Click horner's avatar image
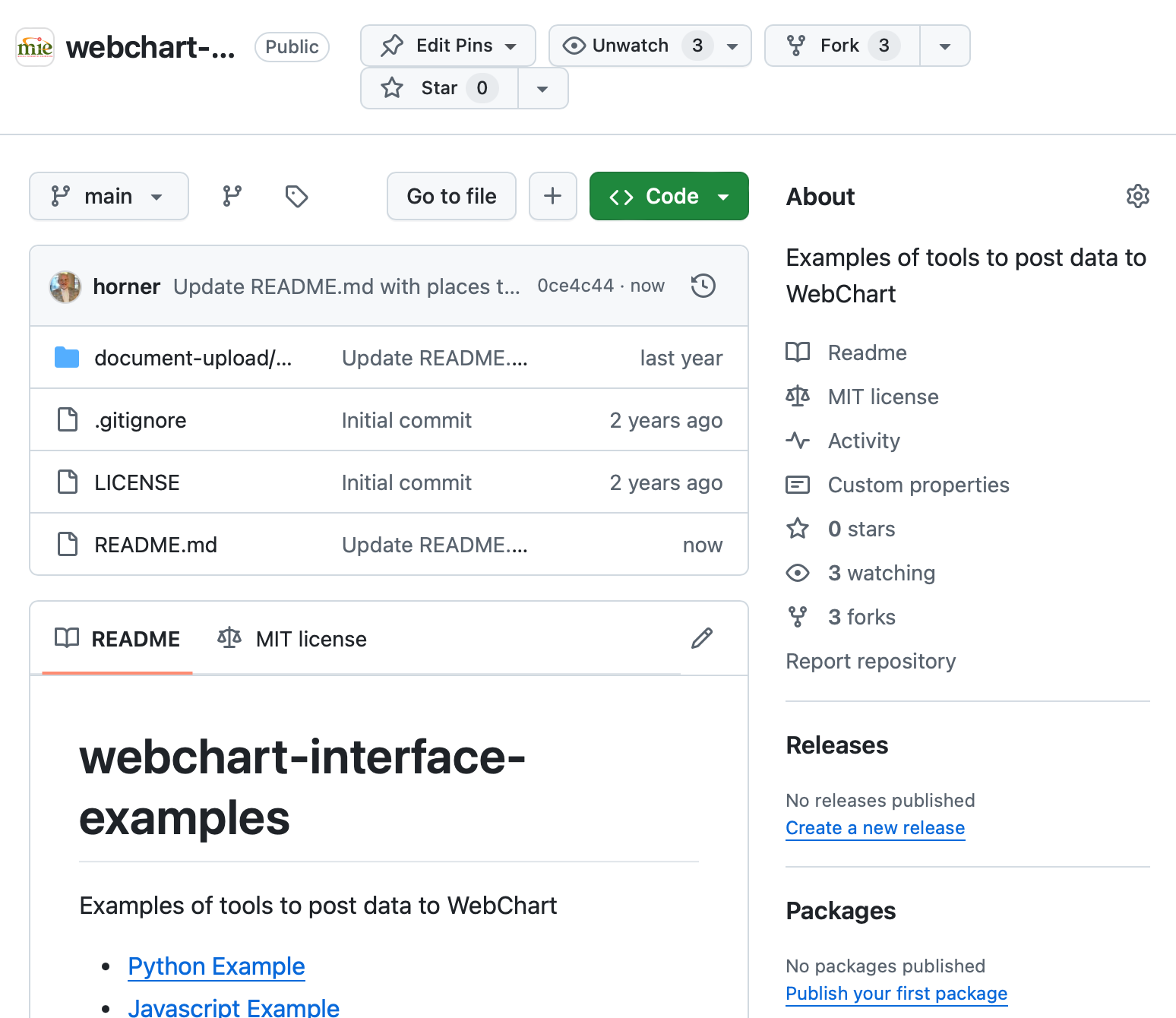The image size is (1176, 1018). (65, 286)
